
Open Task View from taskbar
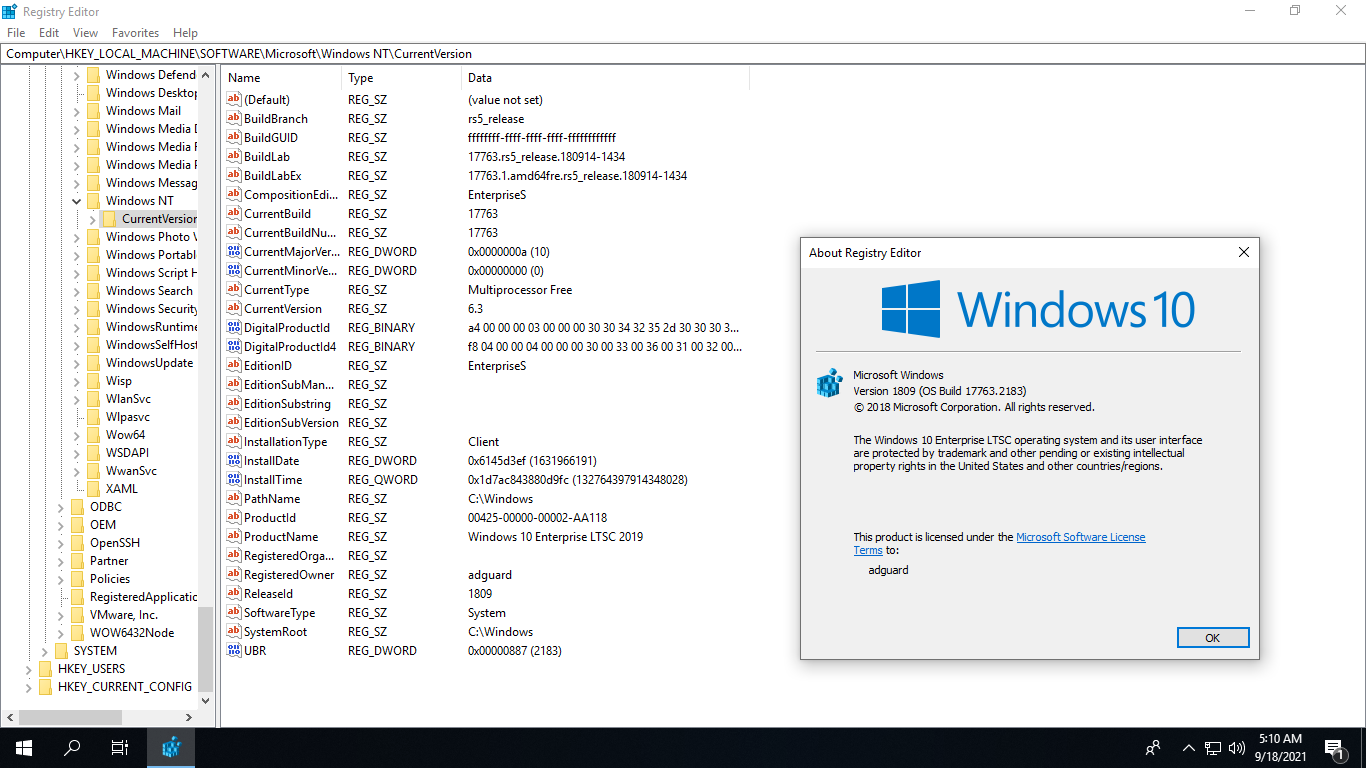[120, 748]
